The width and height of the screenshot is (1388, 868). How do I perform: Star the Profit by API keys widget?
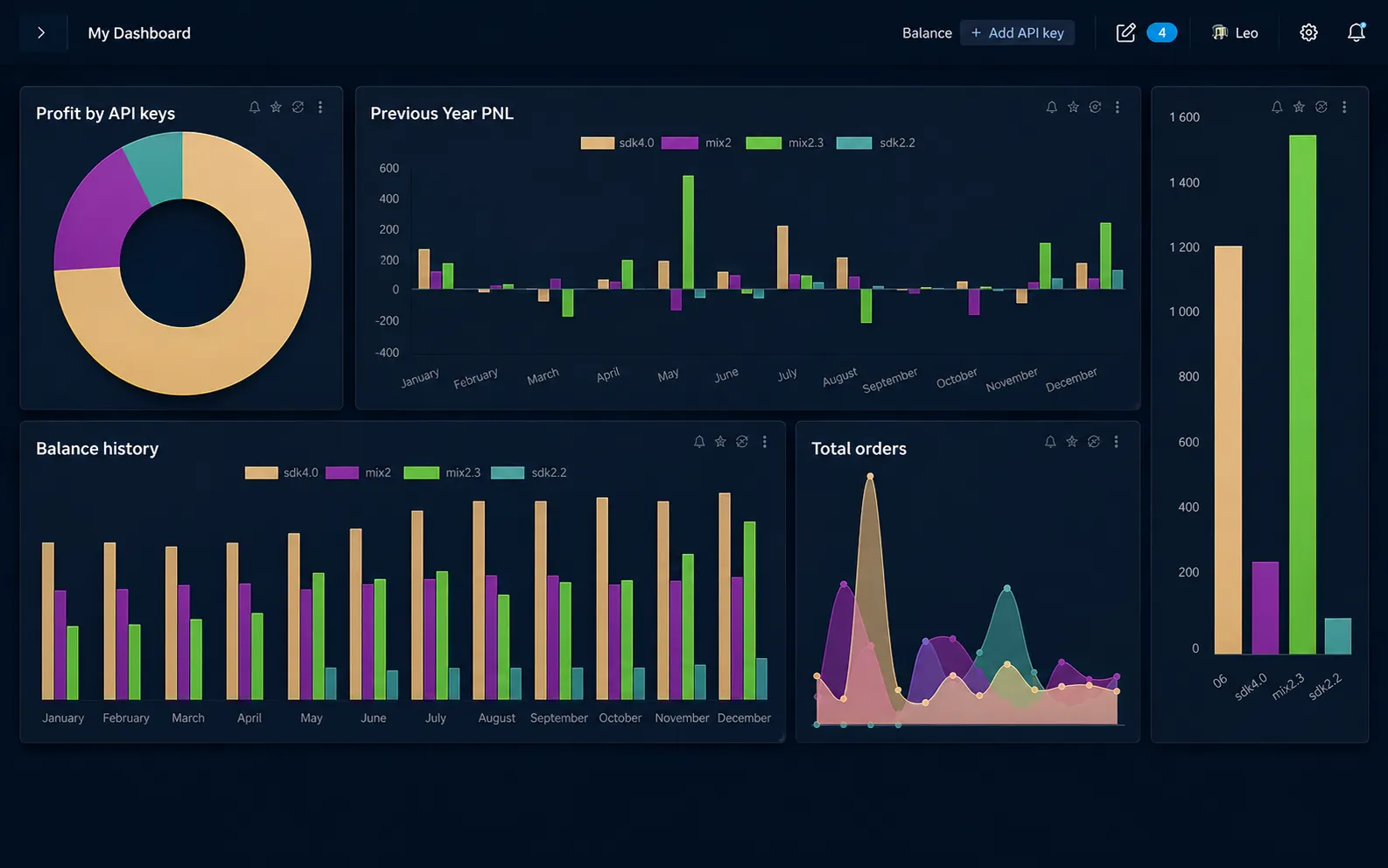click(x=276, y=107)
